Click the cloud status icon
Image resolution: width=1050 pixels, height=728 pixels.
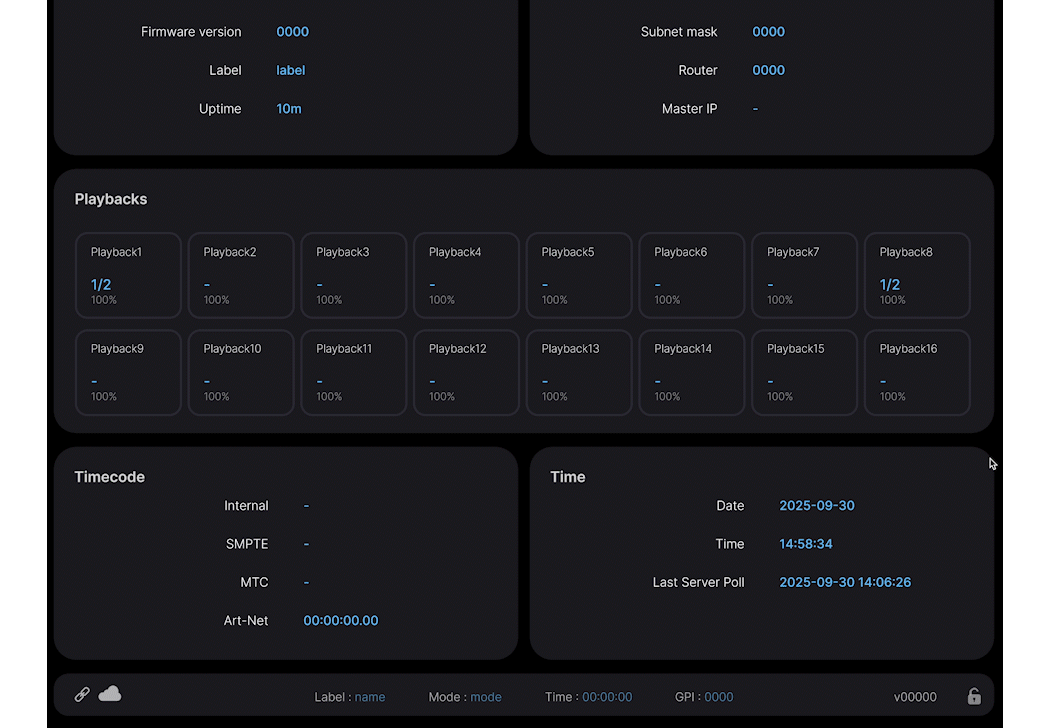(110, 694)
